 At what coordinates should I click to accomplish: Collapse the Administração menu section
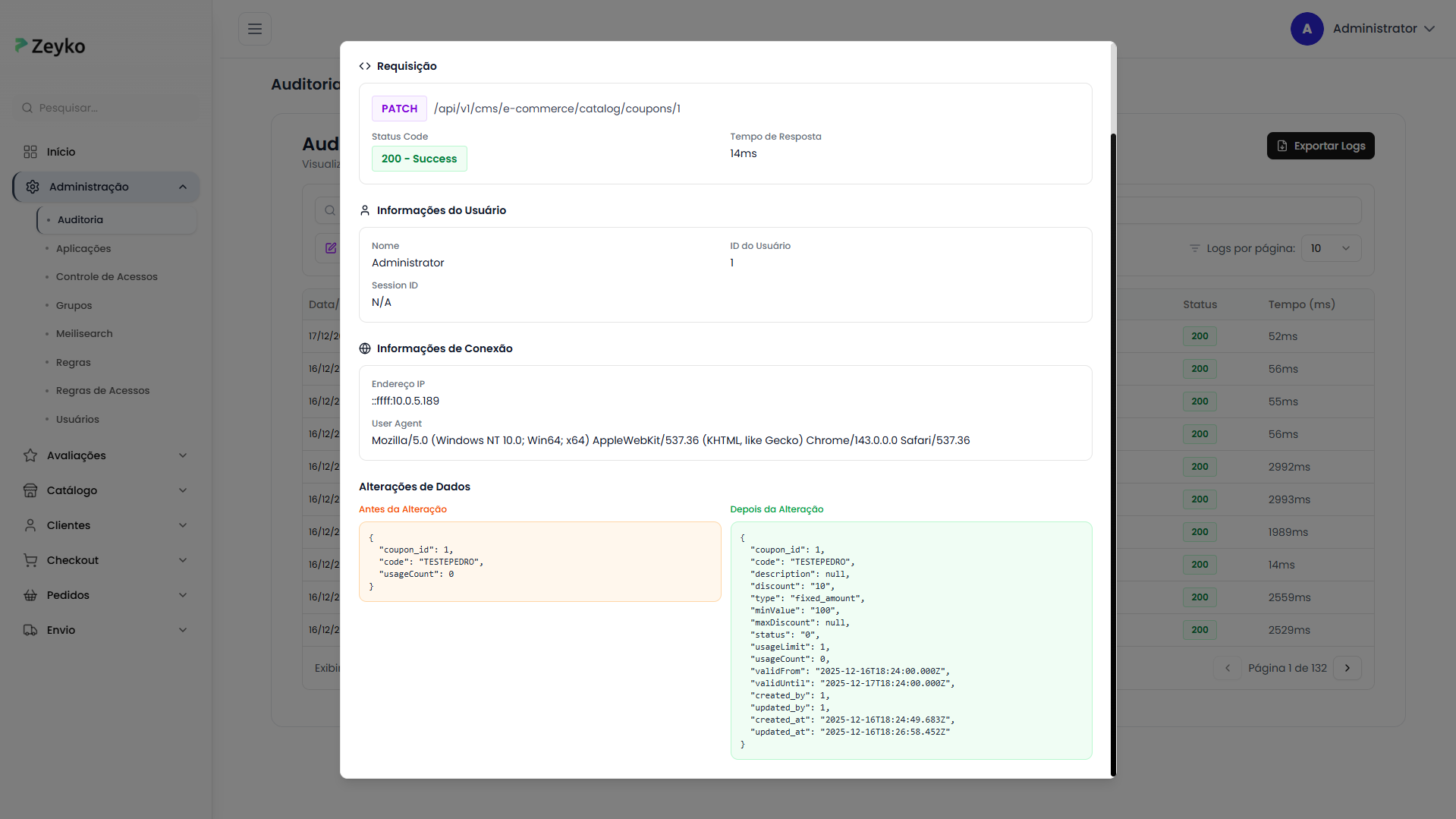tap(183, 187)
